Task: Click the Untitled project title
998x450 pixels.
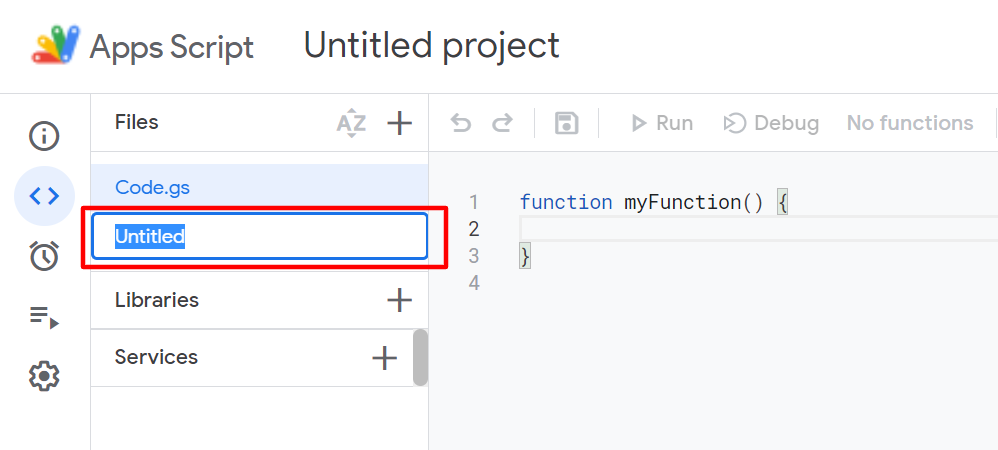Action: click(x=432, y=46)
